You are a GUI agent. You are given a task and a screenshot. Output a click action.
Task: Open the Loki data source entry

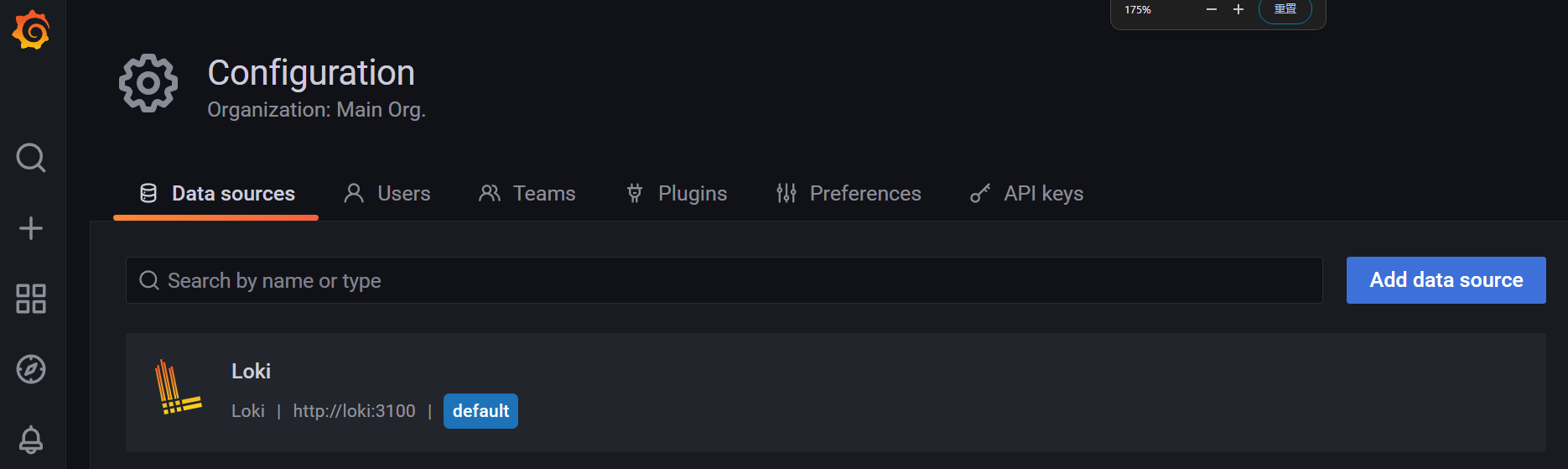pos(251,371)
